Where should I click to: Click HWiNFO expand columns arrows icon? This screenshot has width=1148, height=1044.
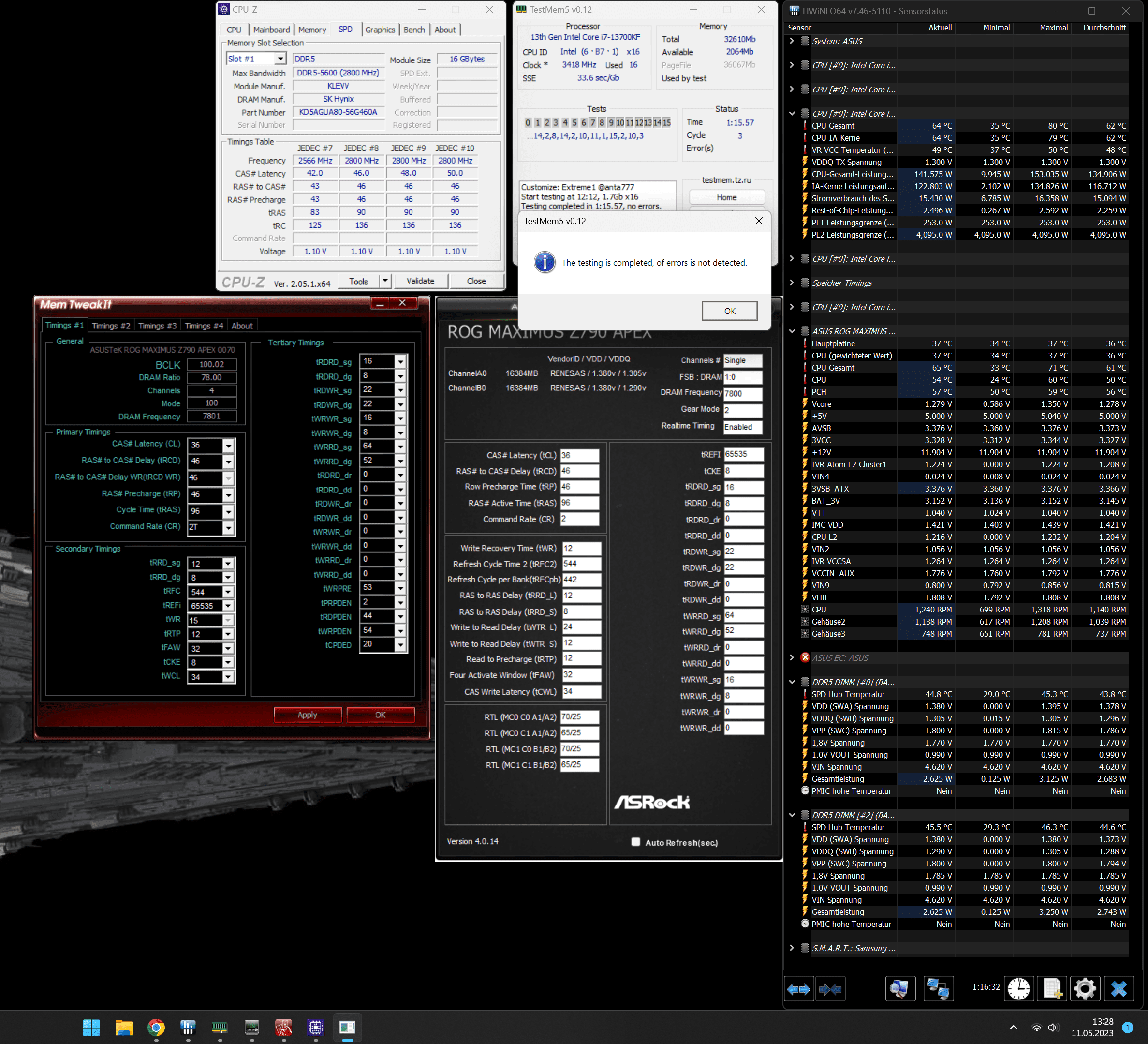798,989
